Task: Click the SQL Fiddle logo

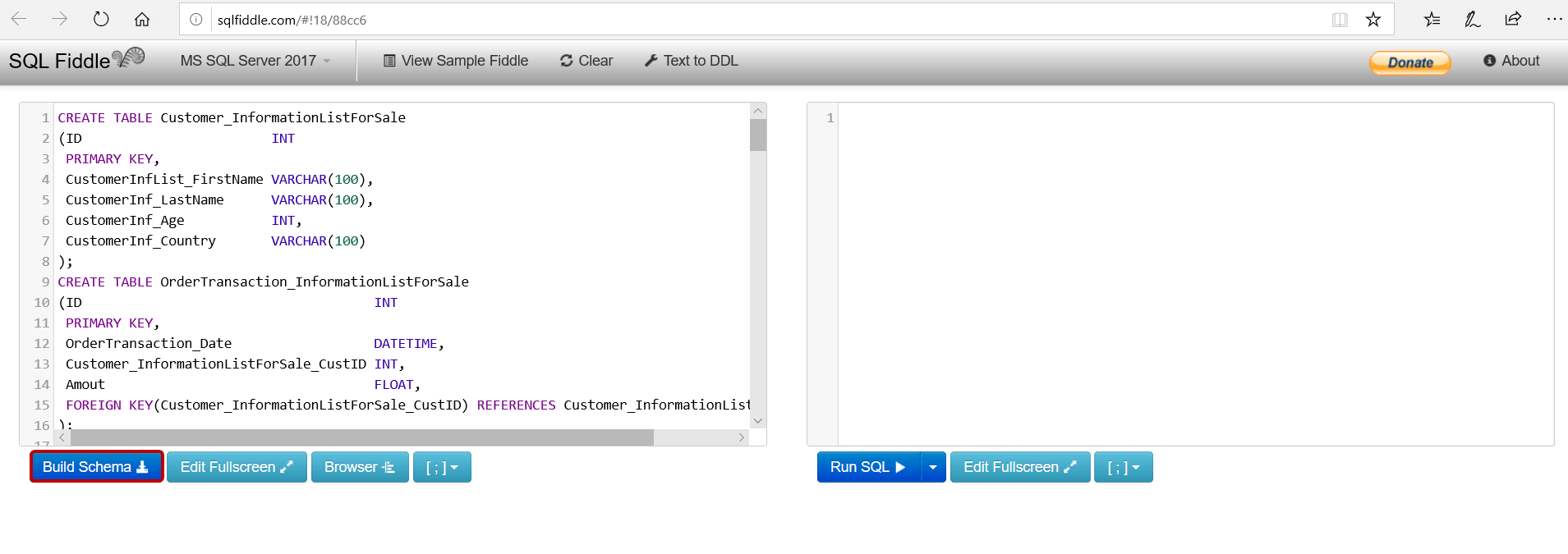Action: (x=76, y=60)
